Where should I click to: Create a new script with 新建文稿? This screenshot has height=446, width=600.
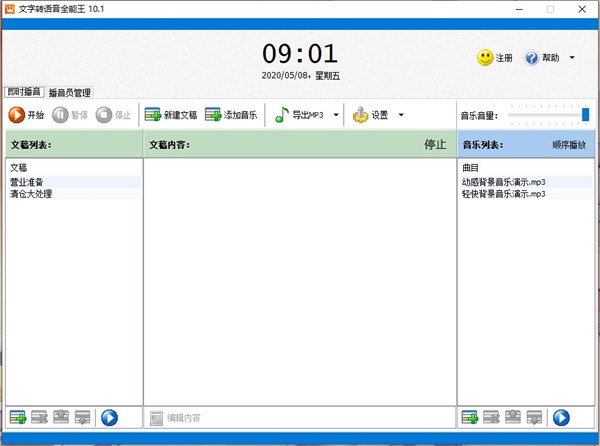171,115
